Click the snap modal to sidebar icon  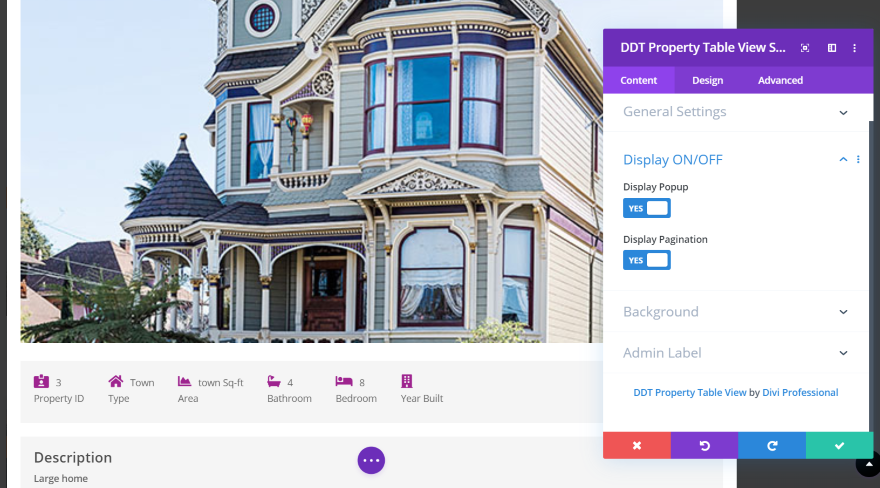832,48
